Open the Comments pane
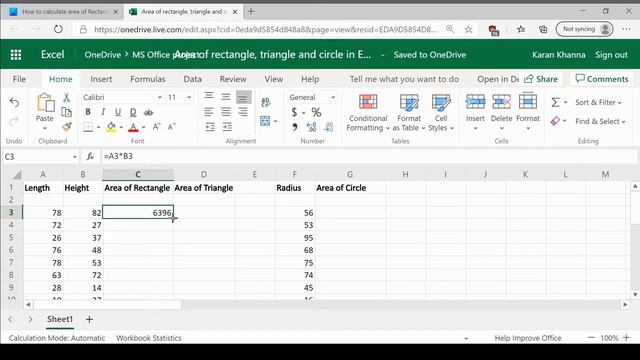Image resolution: width=640 pixels, height=360 pixels. [x=602, y=79]
